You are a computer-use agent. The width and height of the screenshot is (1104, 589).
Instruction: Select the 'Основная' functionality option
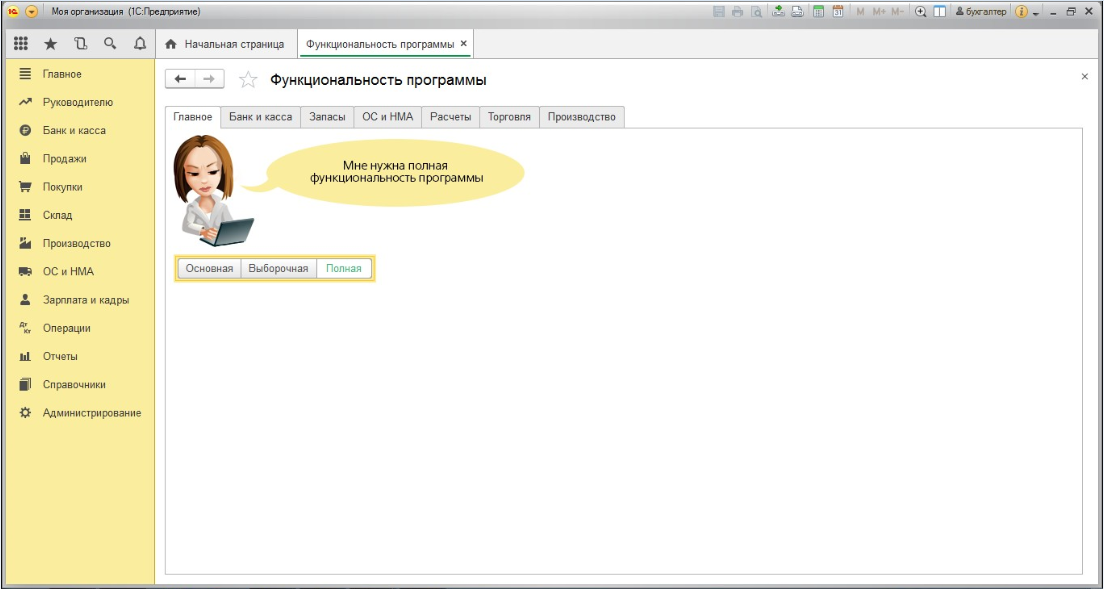(x=209, y=268)
